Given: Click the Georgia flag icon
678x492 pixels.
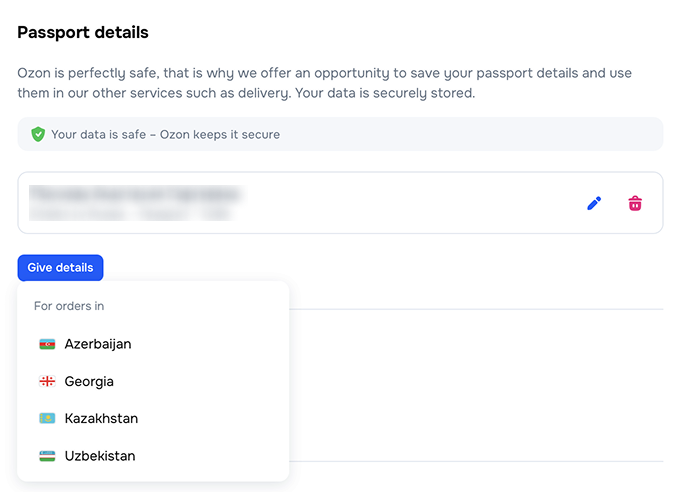Looking at the screenshot, I should coord(47,381).
